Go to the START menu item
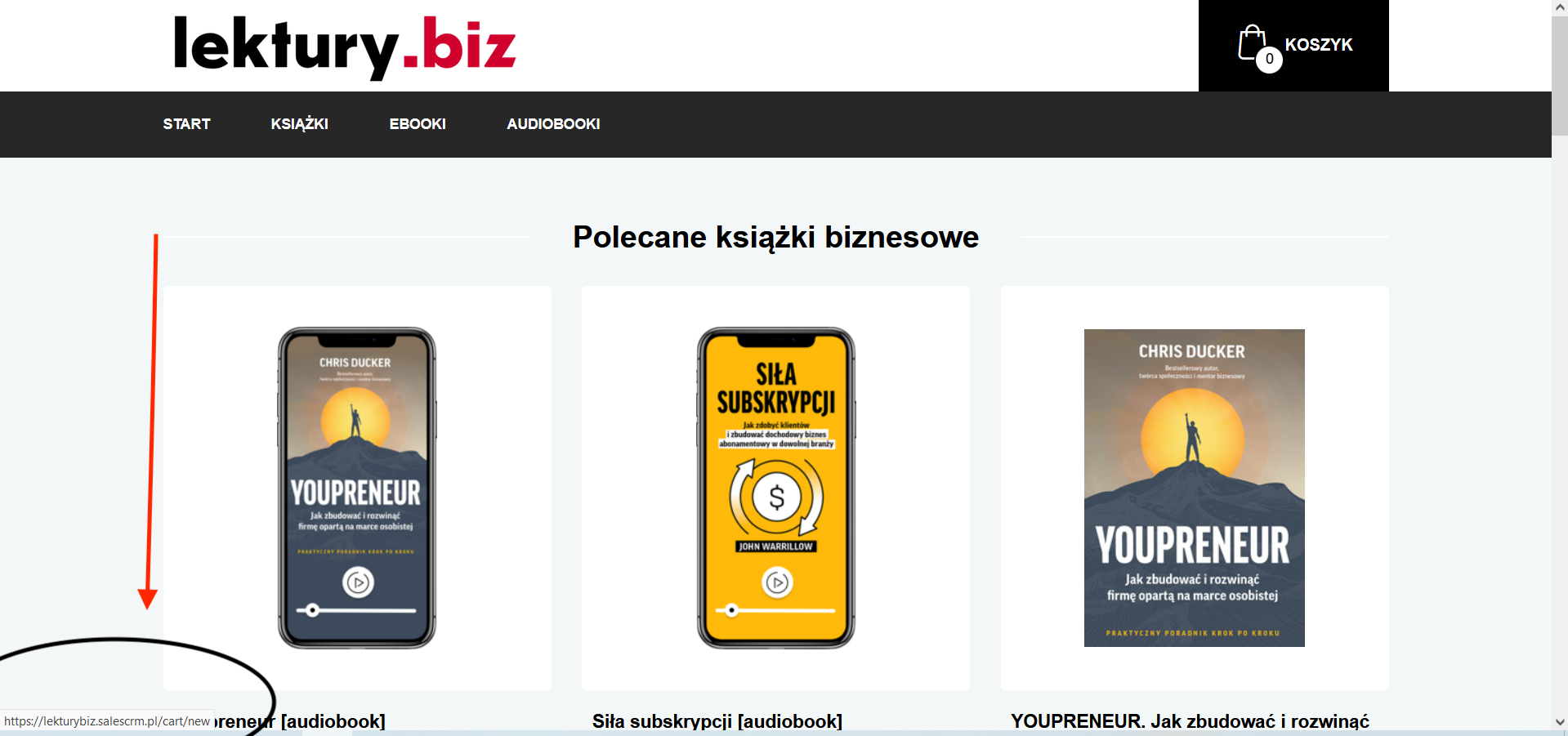This screenshot has height=736, width=1568. 186,124
